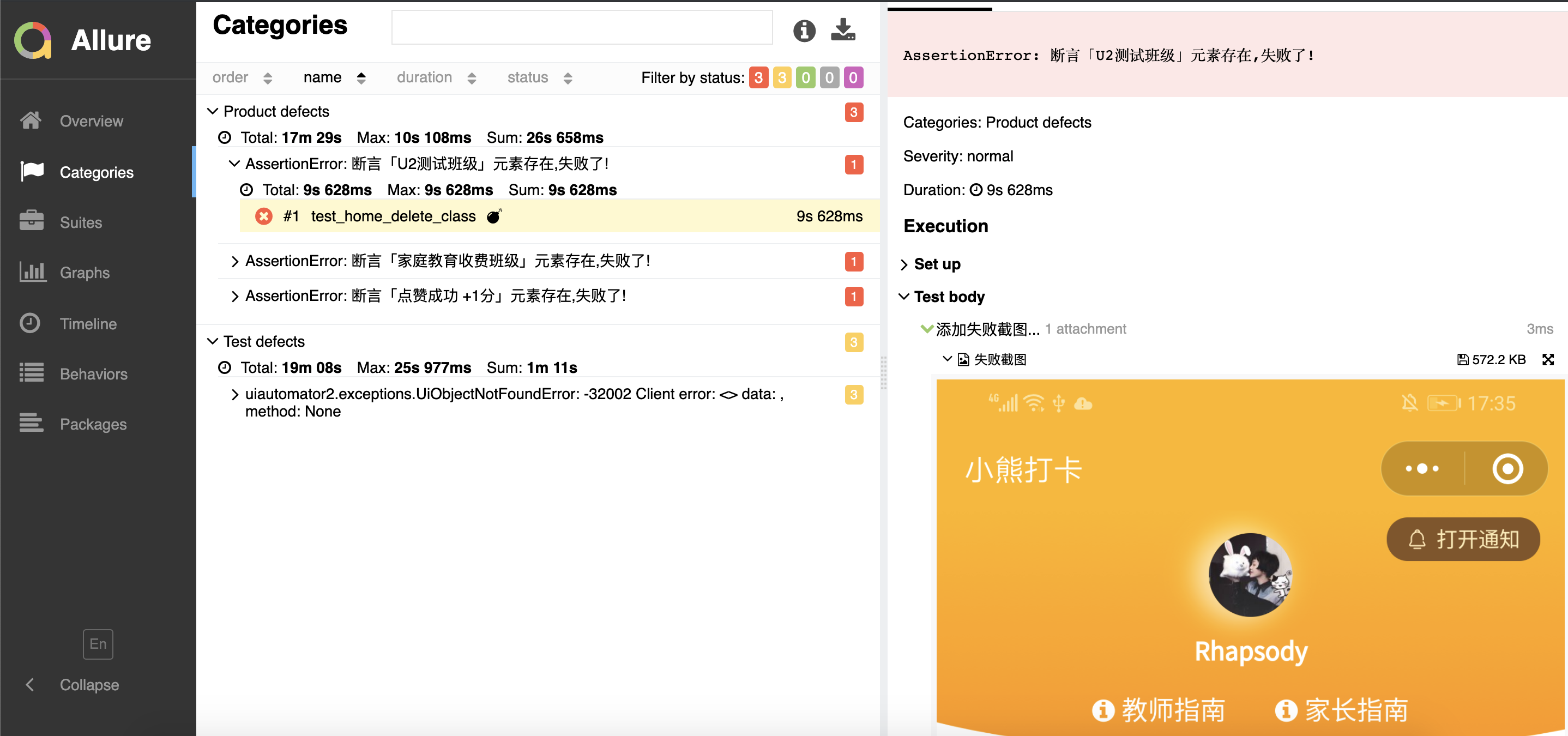
Task: Expand the UiObjectNotFoundError group
Action: click(234, 395)
